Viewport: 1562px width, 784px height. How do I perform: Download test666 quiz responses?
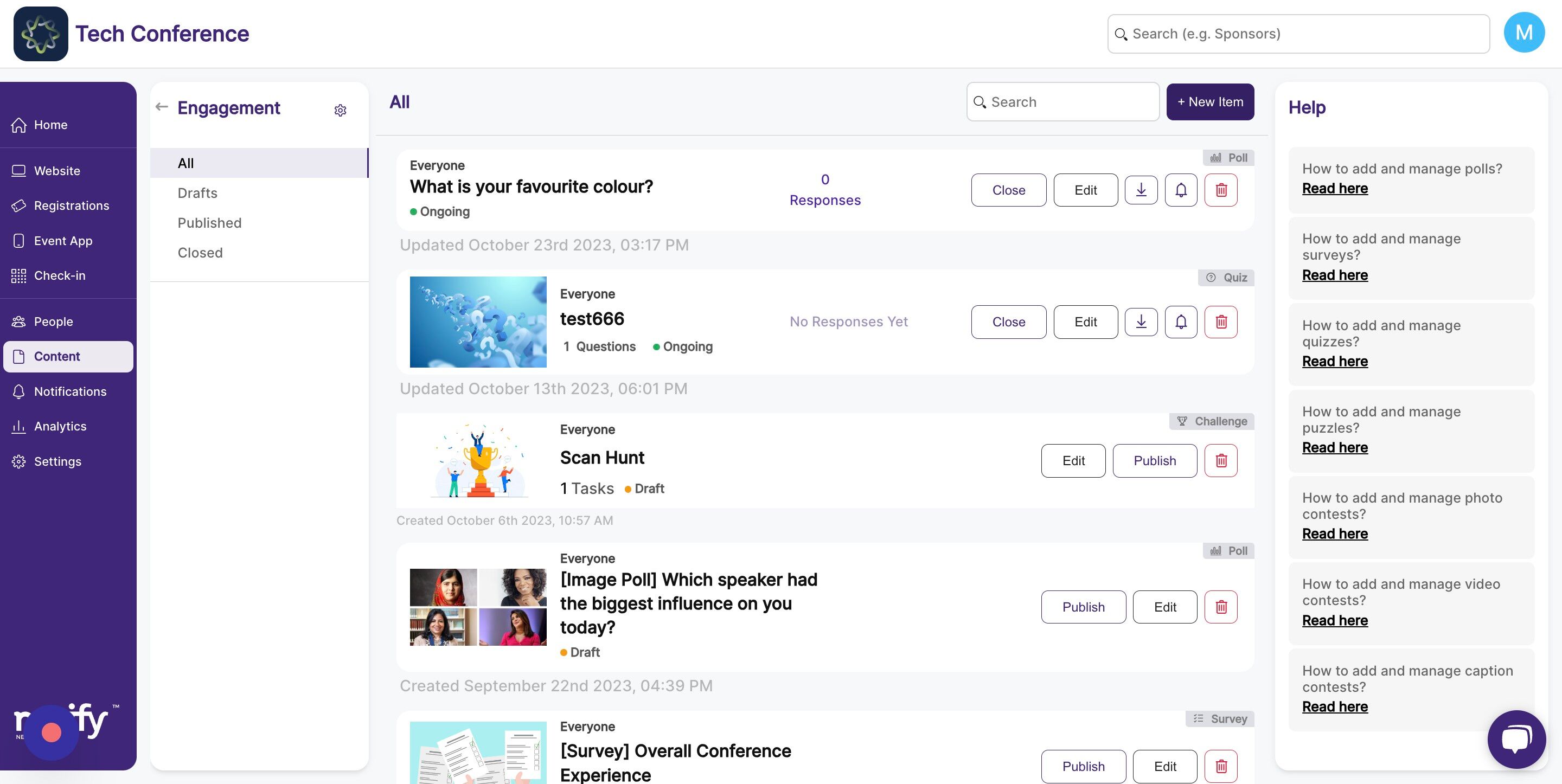[1141, 322]
